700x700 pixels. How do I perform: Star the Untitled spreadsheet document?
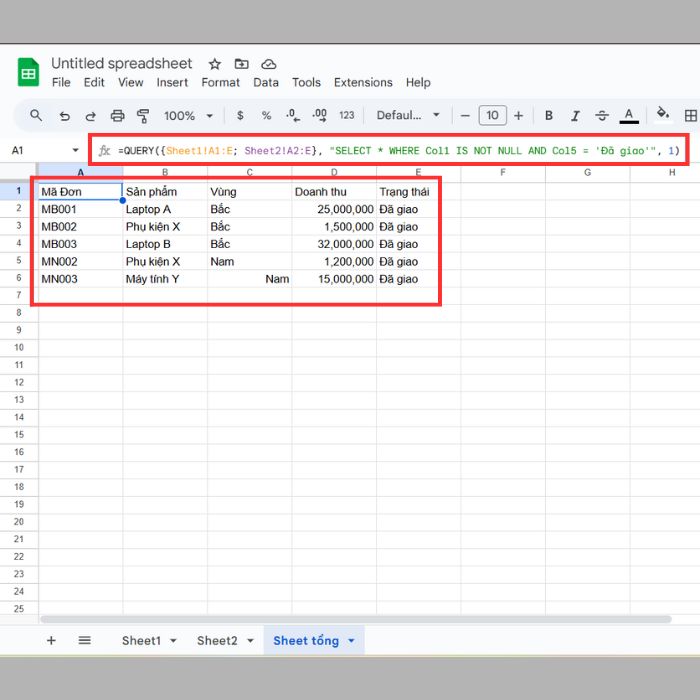pyautogui.click(x=215, y=64)
